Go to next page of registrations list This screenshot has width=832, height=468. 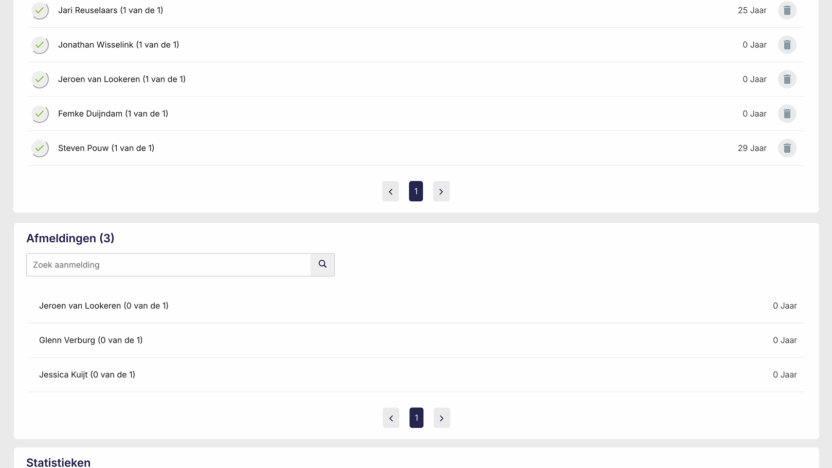click(441, 191)
